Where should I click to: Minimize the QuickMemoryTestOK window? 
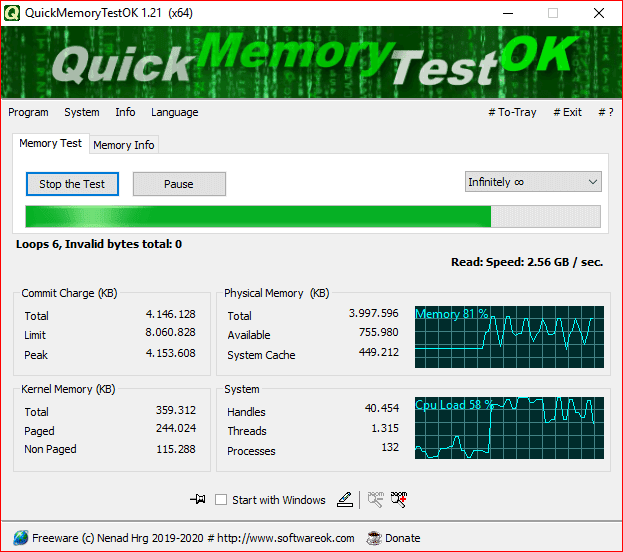[x=507, y=13]
